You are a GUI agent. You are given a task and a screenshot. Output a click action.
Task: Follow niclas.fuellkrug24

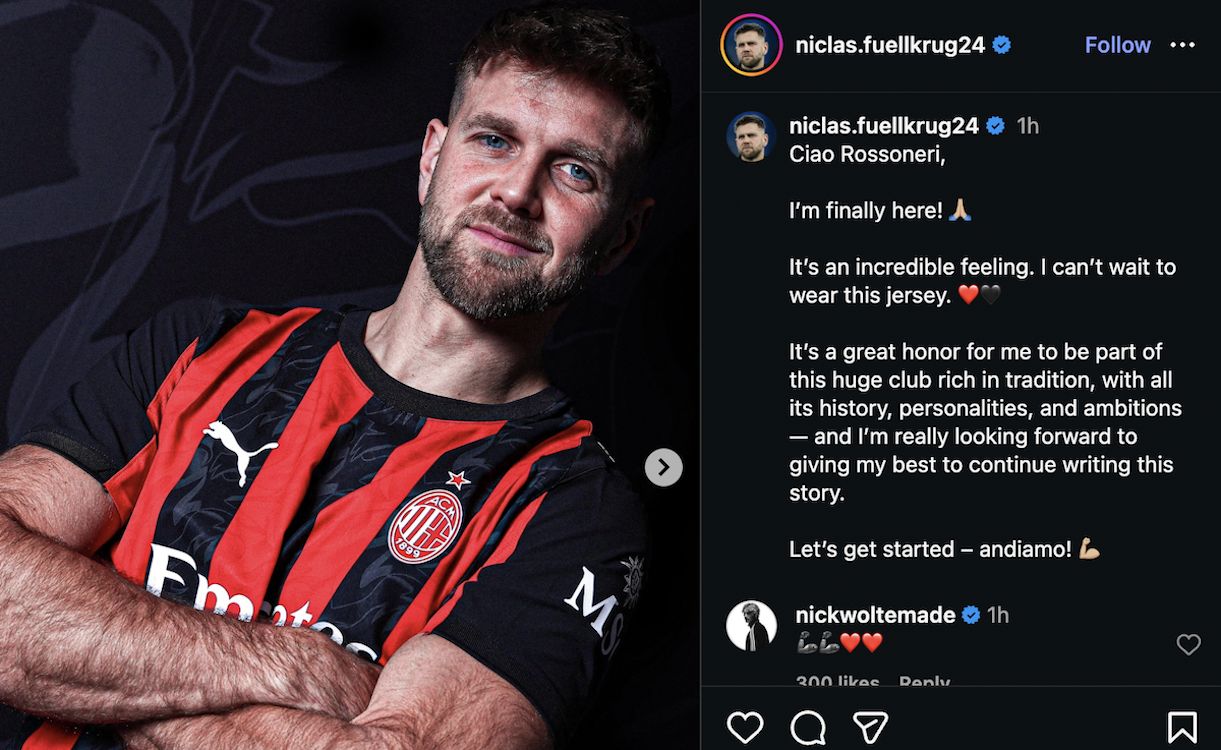point(1117,44)
